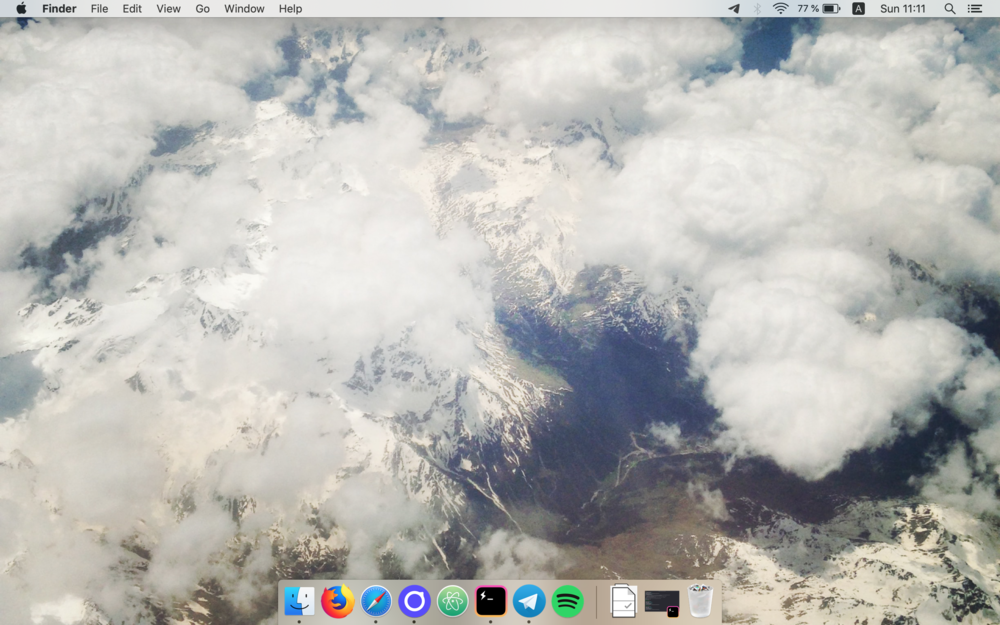Open Notification Center list icon
The width and height of the screenshot is (1000, 625).
click(x=974, y=8)
